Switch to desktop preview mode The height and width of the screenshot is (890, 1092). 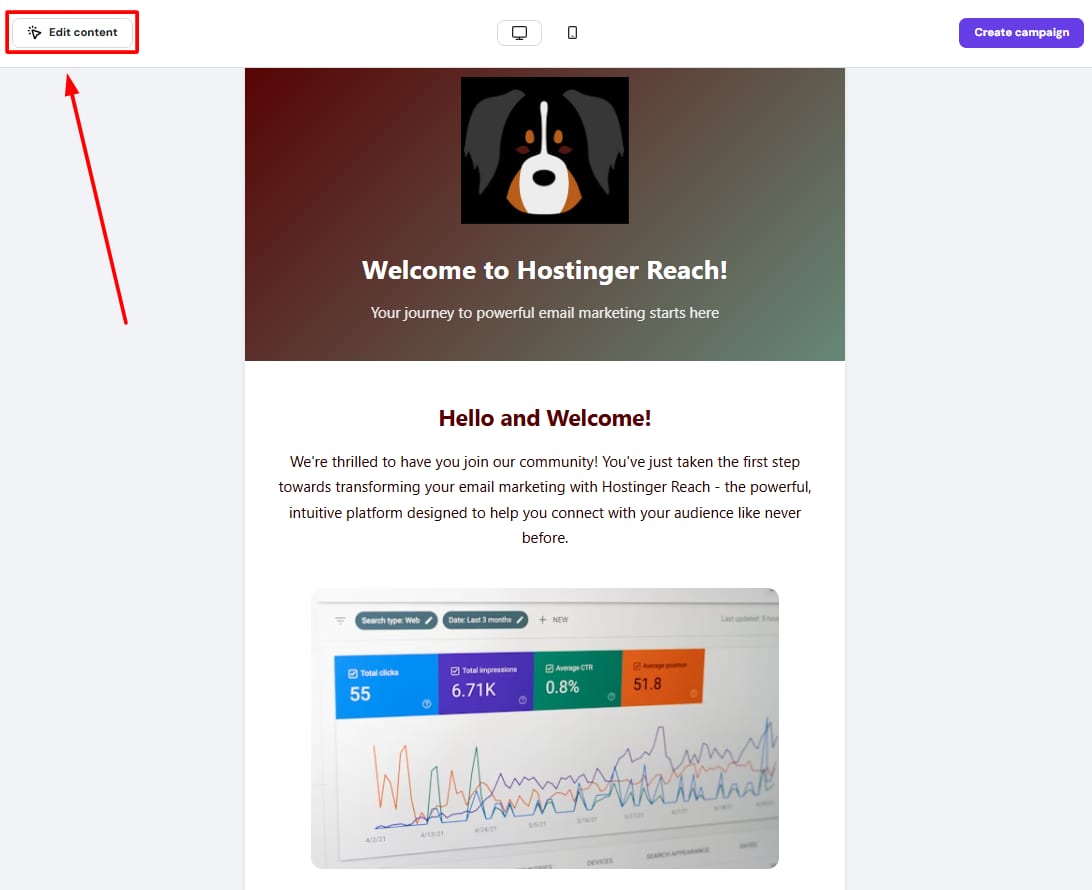pyautogui.click(x=519, y=33)
